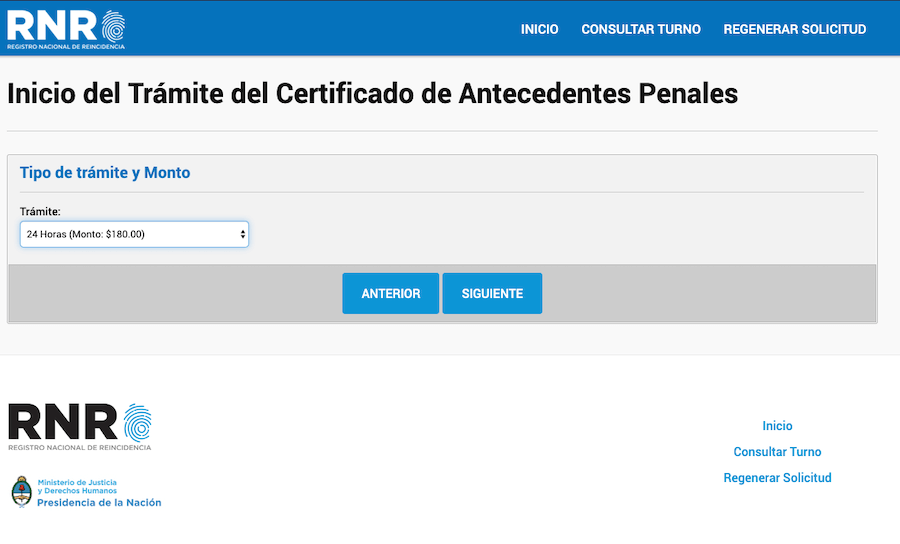Click the SIGUIENTE button

(x=492, y=293)
